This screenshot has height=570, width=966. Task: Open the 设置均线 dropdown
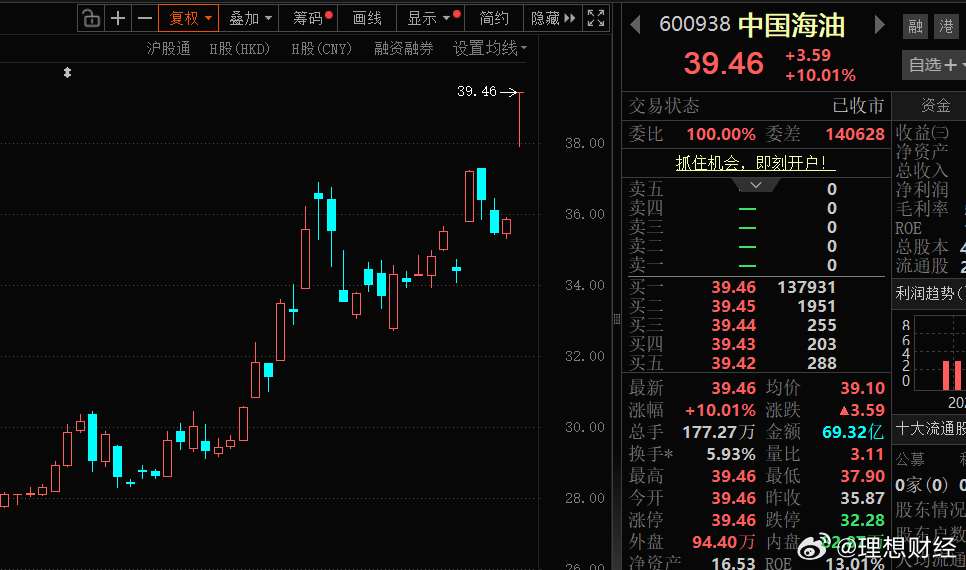pyautogui.click(x=490, y=48)
